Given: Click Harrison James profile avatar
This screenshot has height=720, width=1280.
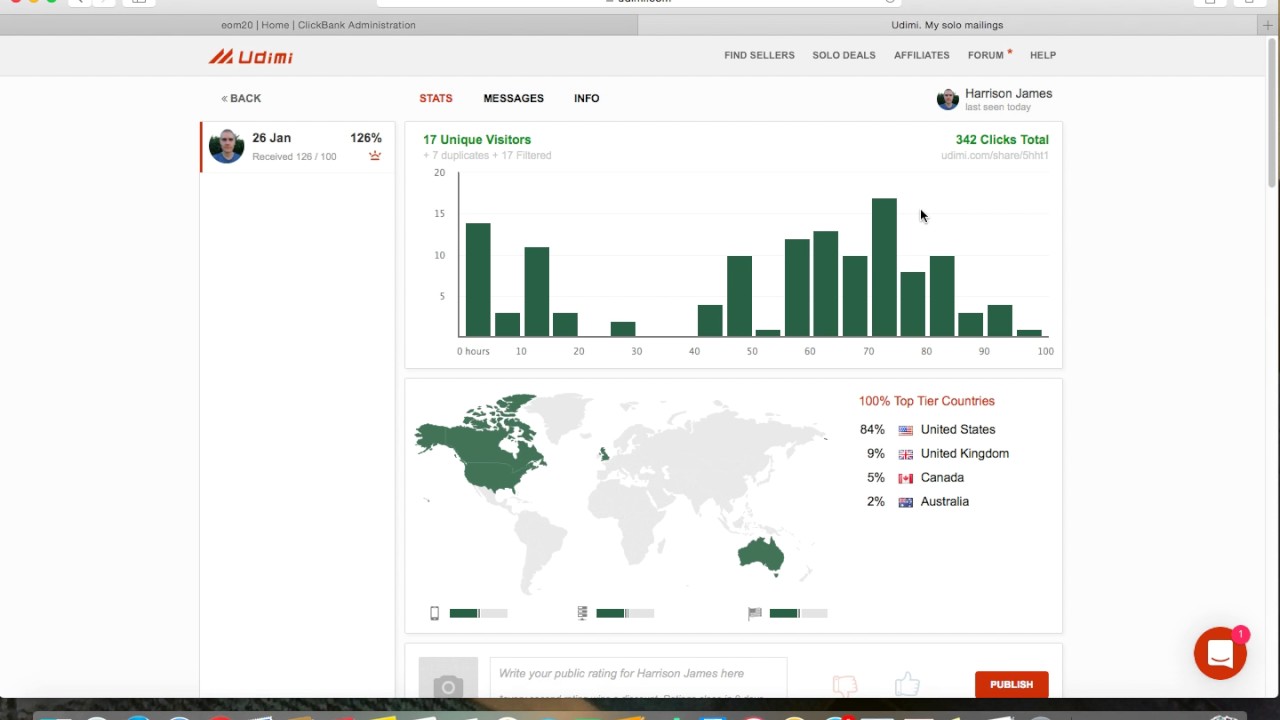Looking at the screenshot, I should point(947,99).
